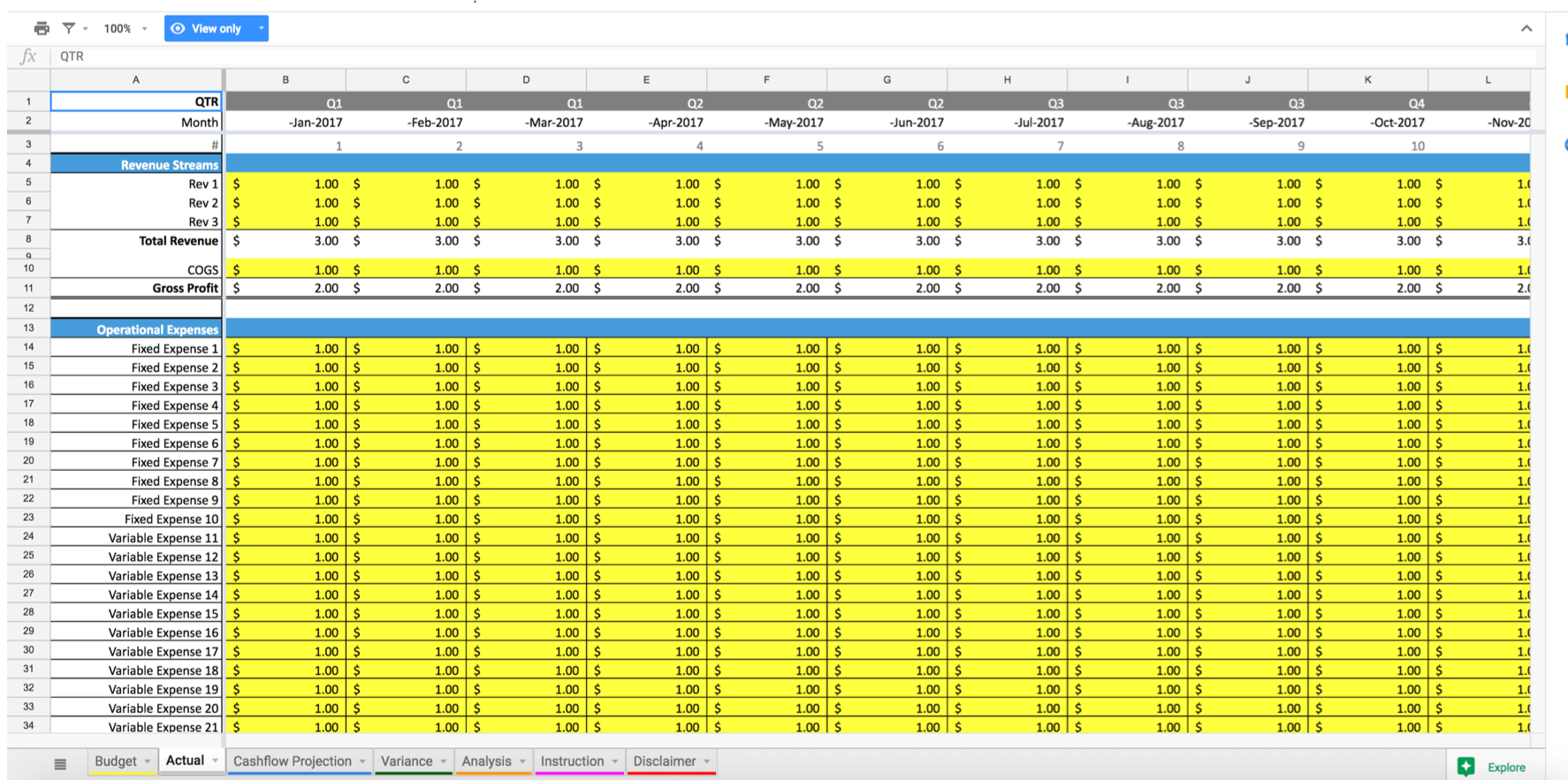
Task: Click the Month label cell
Action: (x=136, y=122)
